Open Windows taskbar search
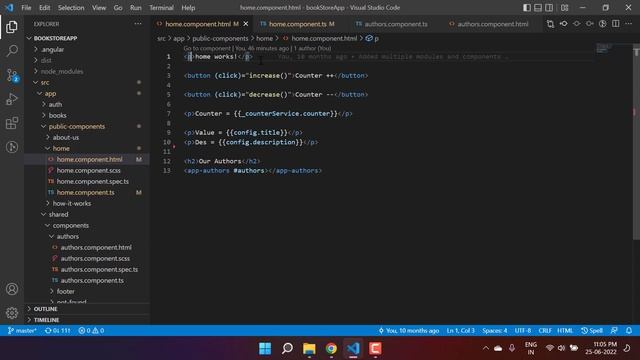 [287, 349]
